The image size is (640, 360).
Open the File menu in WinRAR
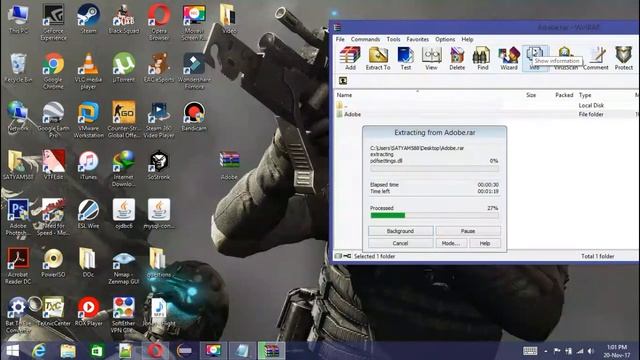340,39
